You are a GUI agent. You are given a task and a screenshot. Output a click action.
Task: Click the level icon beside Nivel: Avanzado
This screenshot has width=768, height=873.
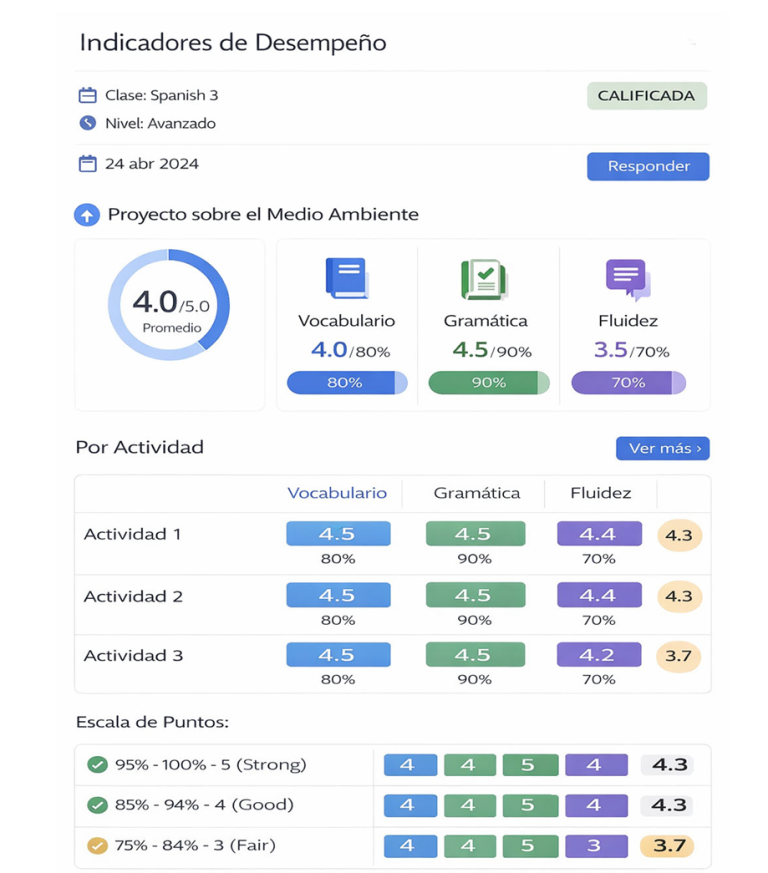(x=88, y=124)
